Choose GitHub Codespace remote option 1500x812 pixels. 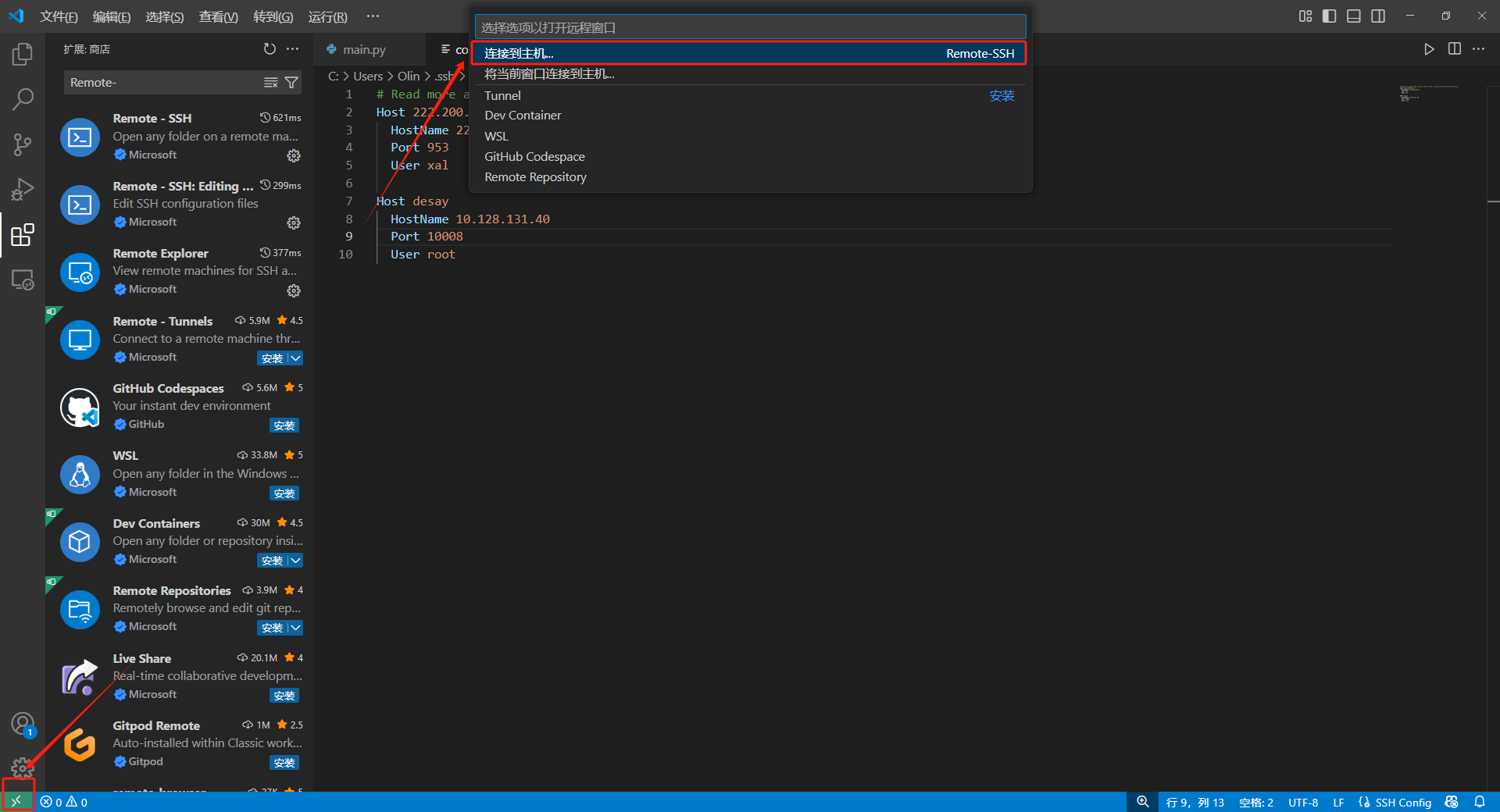click(749, 156)
